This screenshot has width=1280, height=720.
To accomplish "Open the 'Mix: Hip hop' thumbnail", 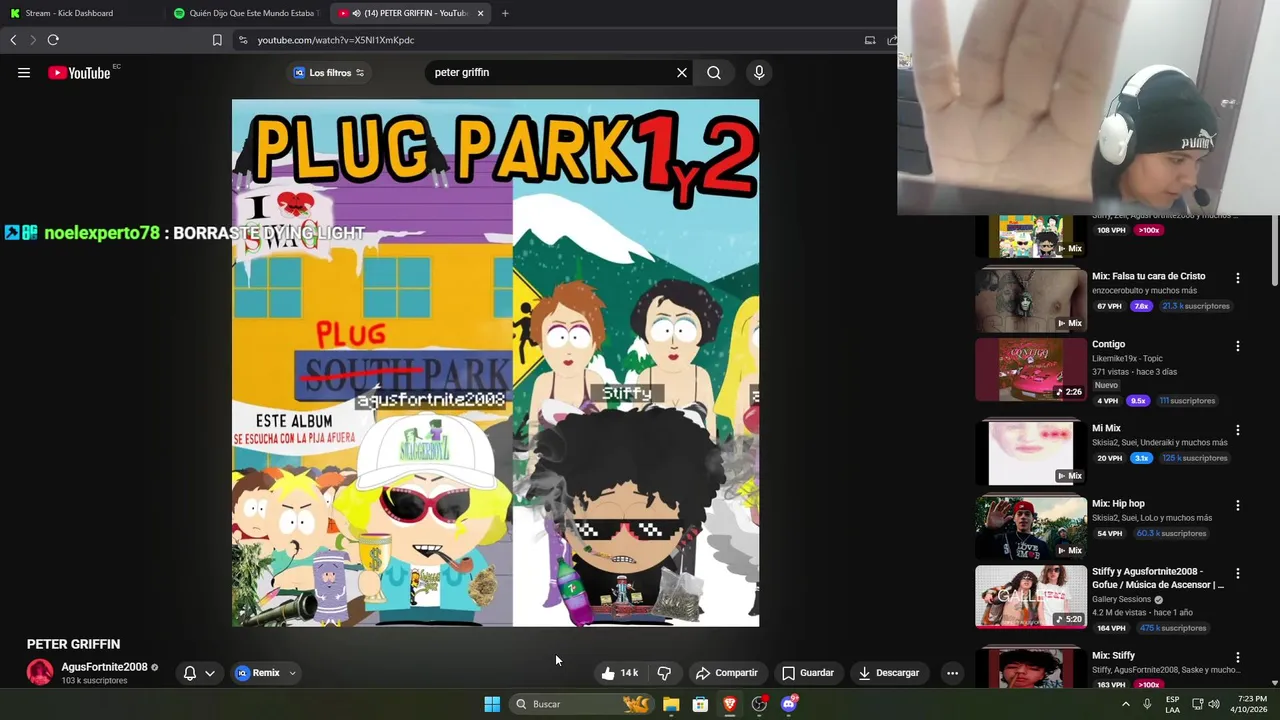I will pyautogui.click(x=1031, y=527).
